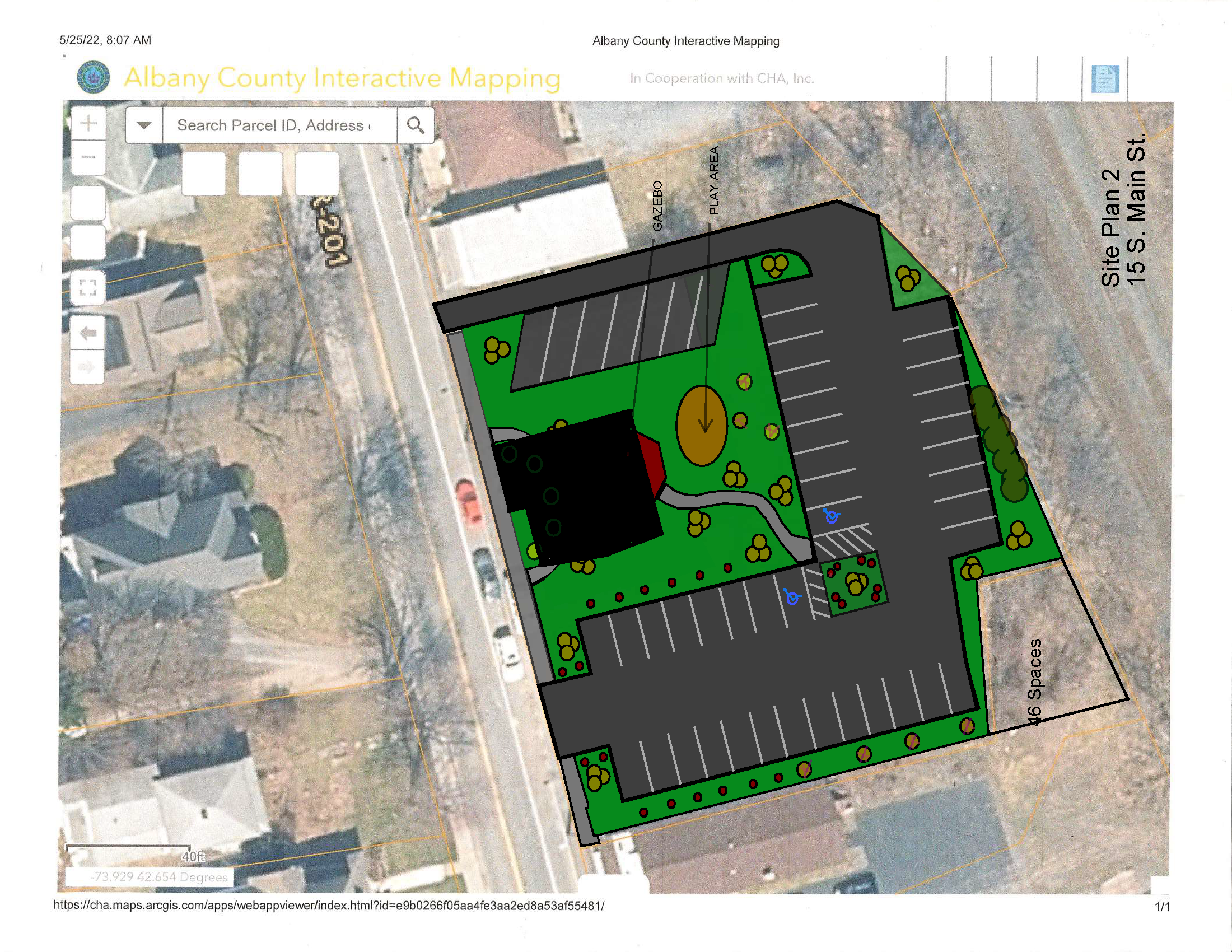Screen dimensions: 1232x952
Task: Click the home extent icon below zoom controls
Action: (x=89, y=203)
